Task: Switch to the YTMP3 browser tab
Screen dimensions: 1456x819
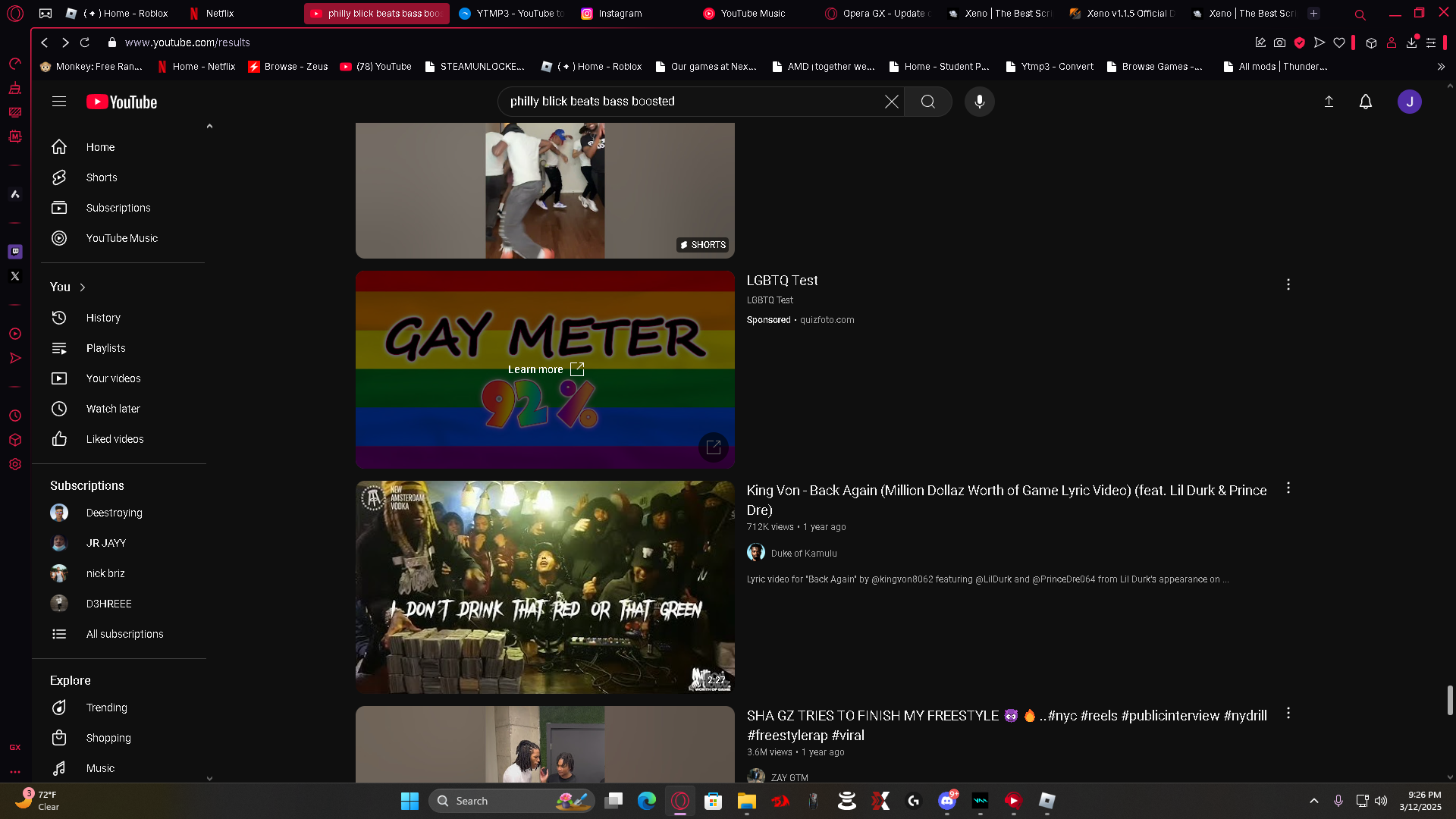Action: click(x=512, y=14)
